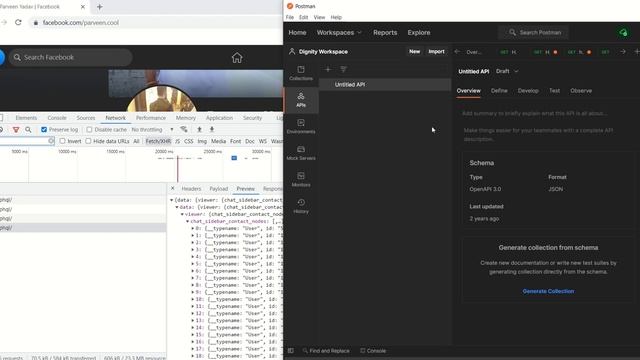Open the No throttling dropdown
640x360 pixels.
click(x=152, y=129)
